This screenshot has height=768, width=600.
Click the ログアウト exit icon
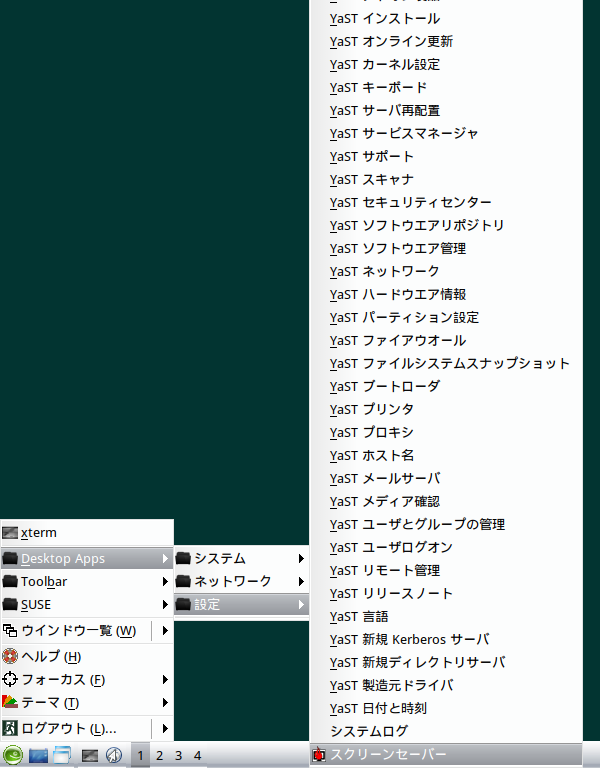tap(10, 728)
